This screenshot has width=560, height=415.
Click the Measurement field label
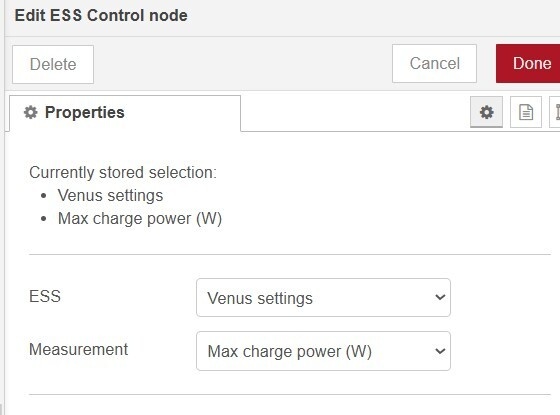[79, 349]
